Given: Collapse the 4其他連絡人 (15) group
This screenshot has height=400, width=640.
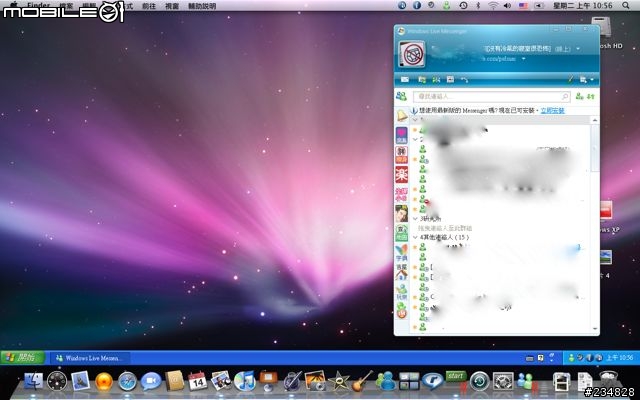Looking at the screenshot, I should pyautogui.click(x=416, y=237).
